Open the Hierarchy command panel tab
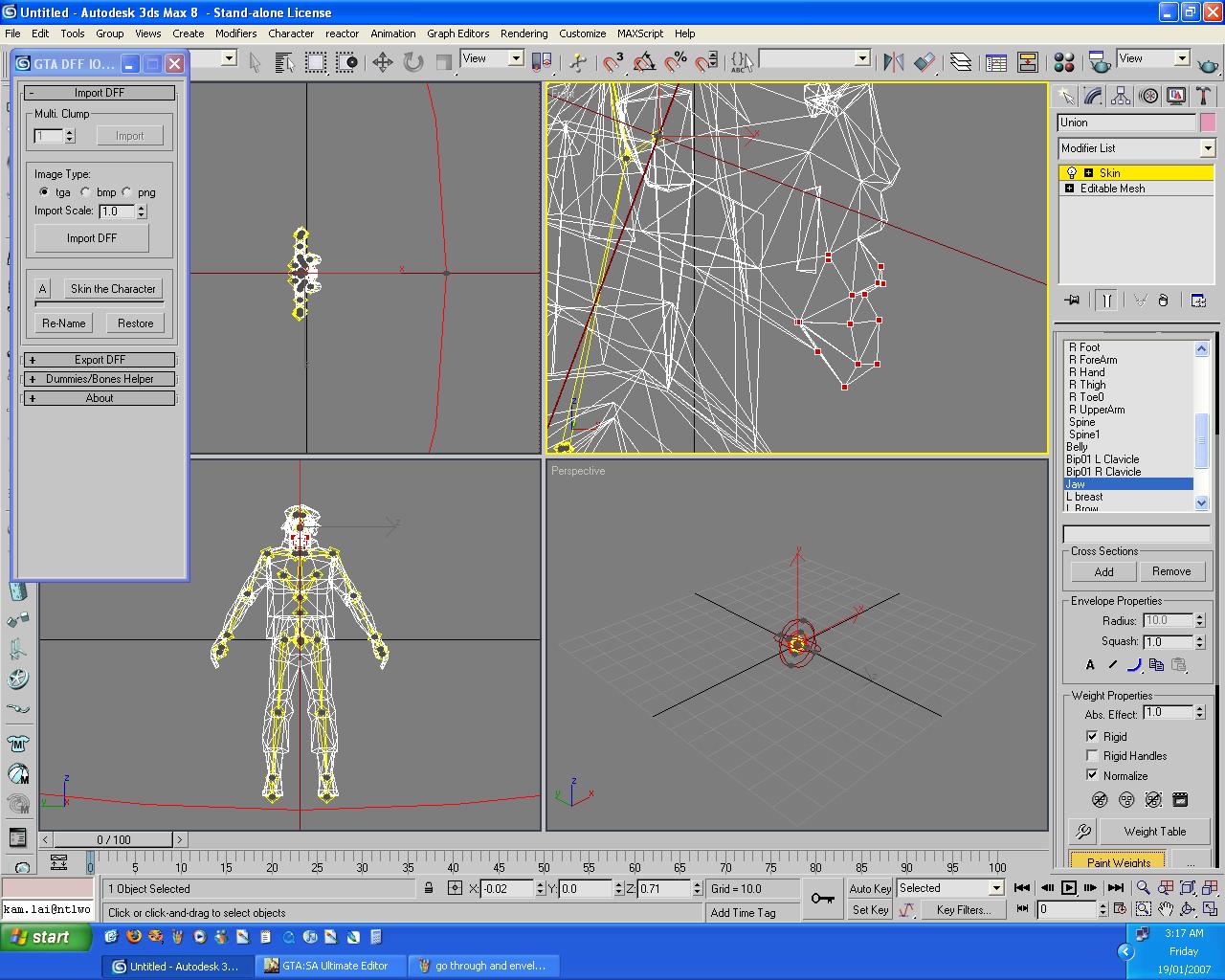This screenshot has width=1225, height=980. click(x=1121, y=96)
